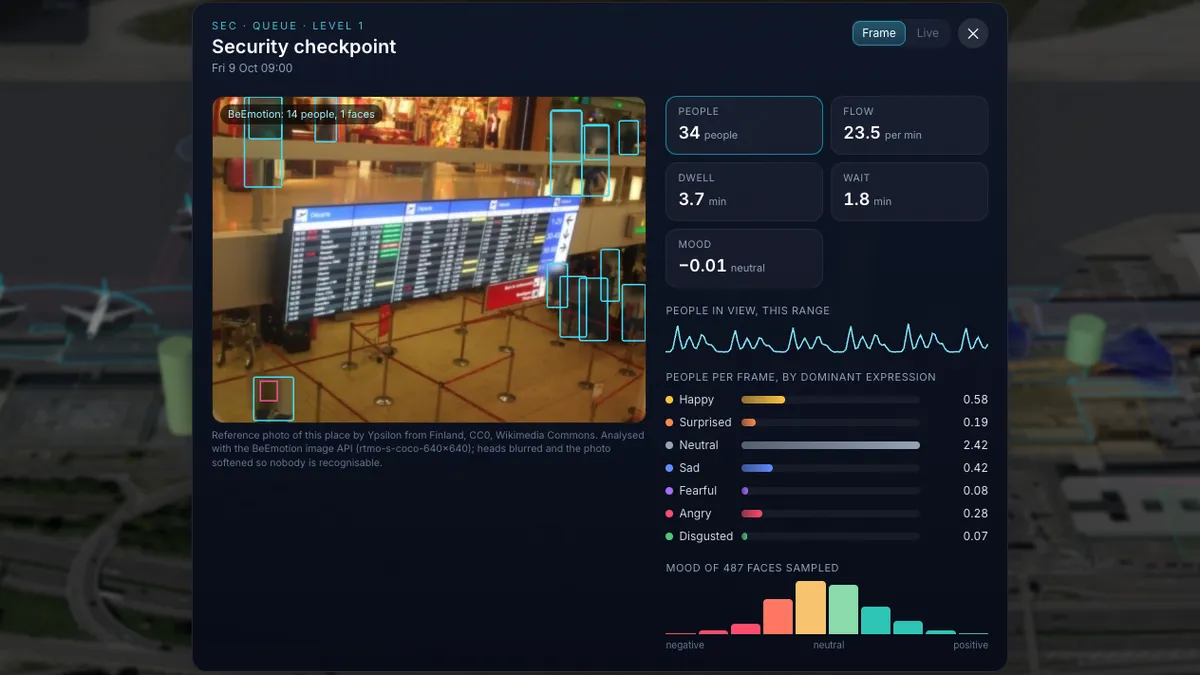Screen dimensions: 1200x675
Task: Click the "PEOPLE PER FRAME, BY DOMINANT EXPRESSION" heading
Action: coord(801,377)
